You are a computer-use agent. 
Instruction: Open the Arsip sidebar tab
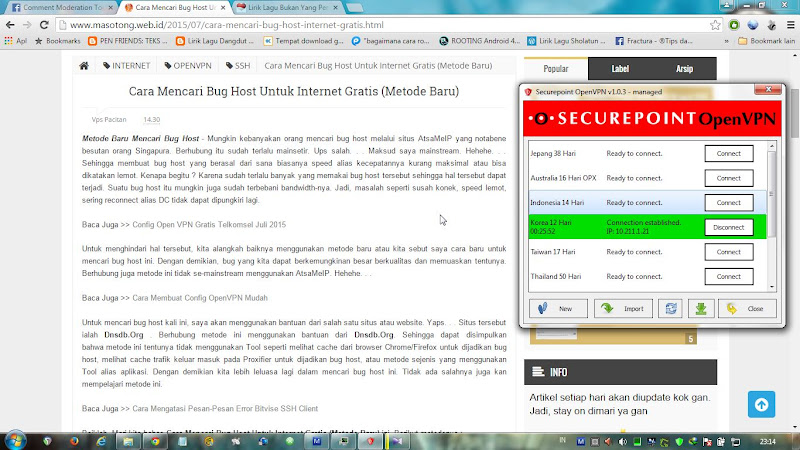click(x=684, y=68)
